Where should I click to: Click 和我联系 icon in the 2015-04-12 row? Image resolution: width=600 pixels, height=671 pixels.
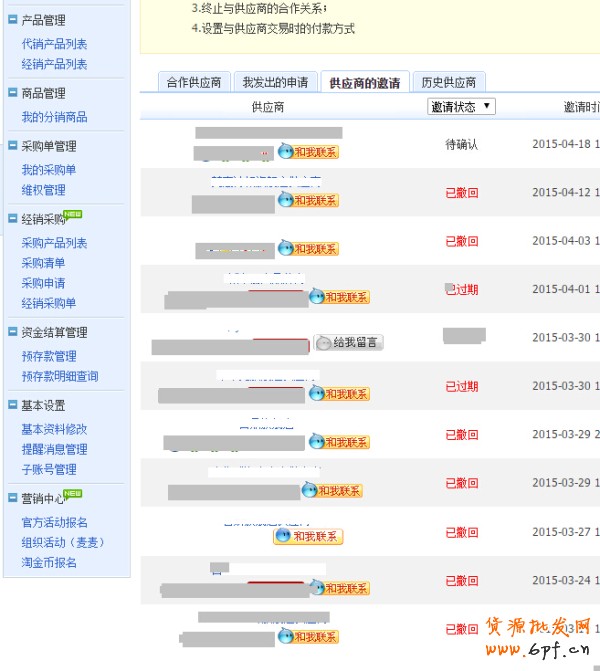pos(308,200)
